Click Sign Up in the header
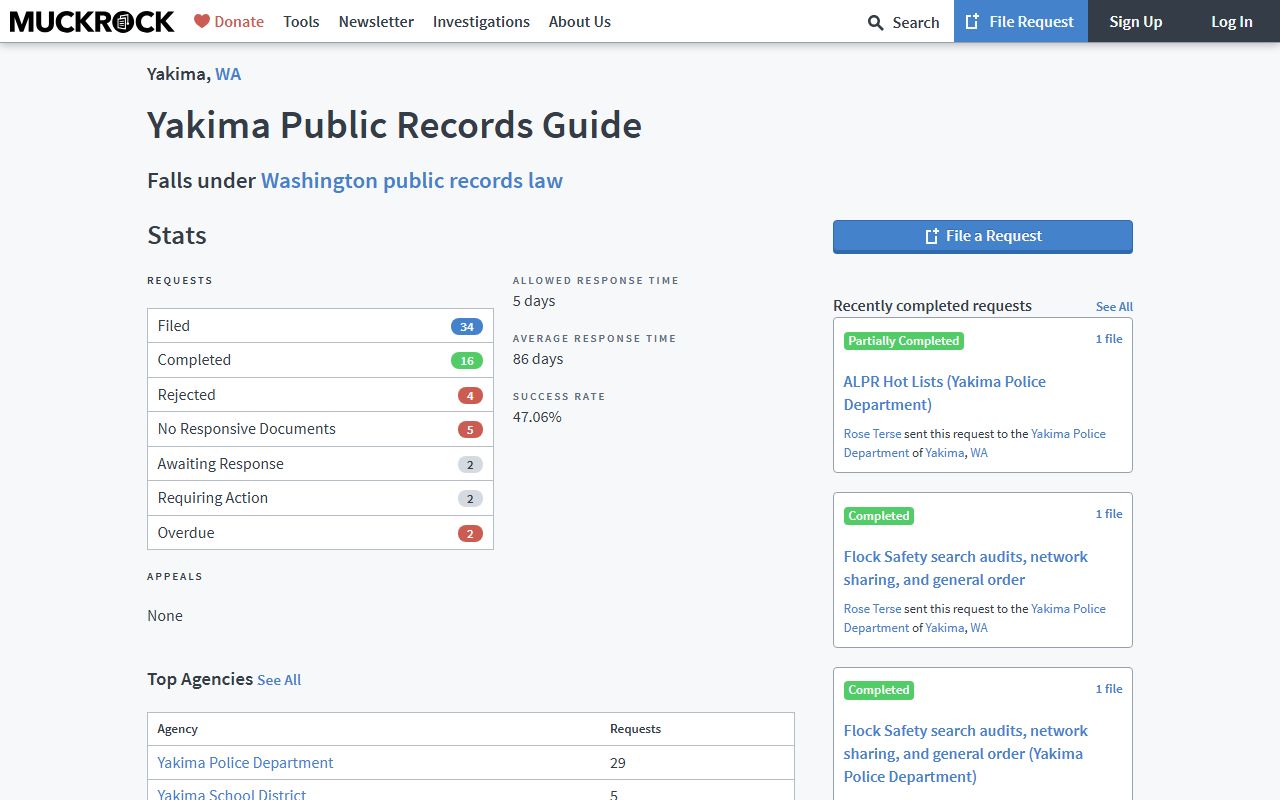This screenshot has width=1280, height=800. [1136, 21]
